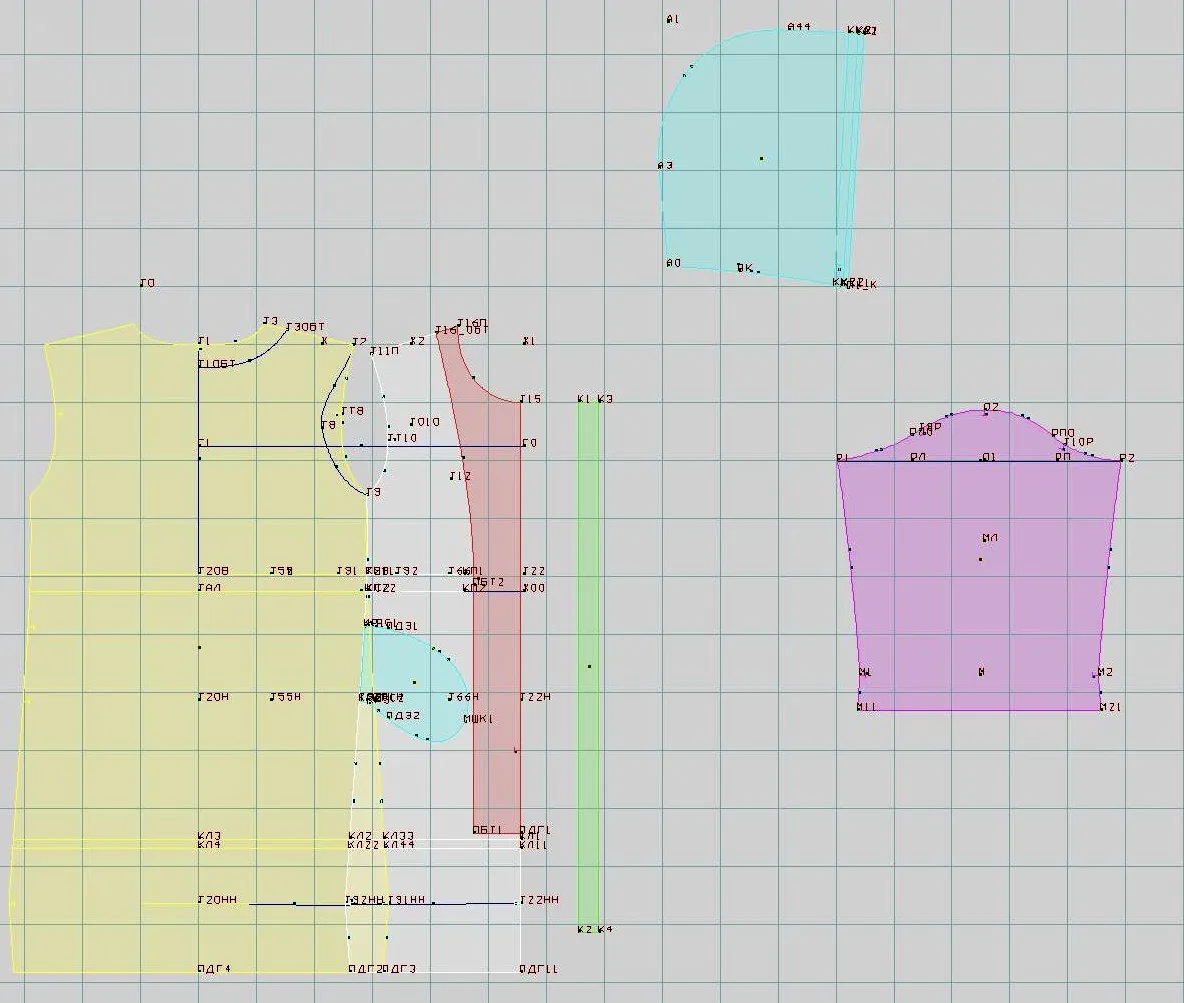Click point T9 at armhole bottom
The image size is (1184, 1003).
click(373, 492)
